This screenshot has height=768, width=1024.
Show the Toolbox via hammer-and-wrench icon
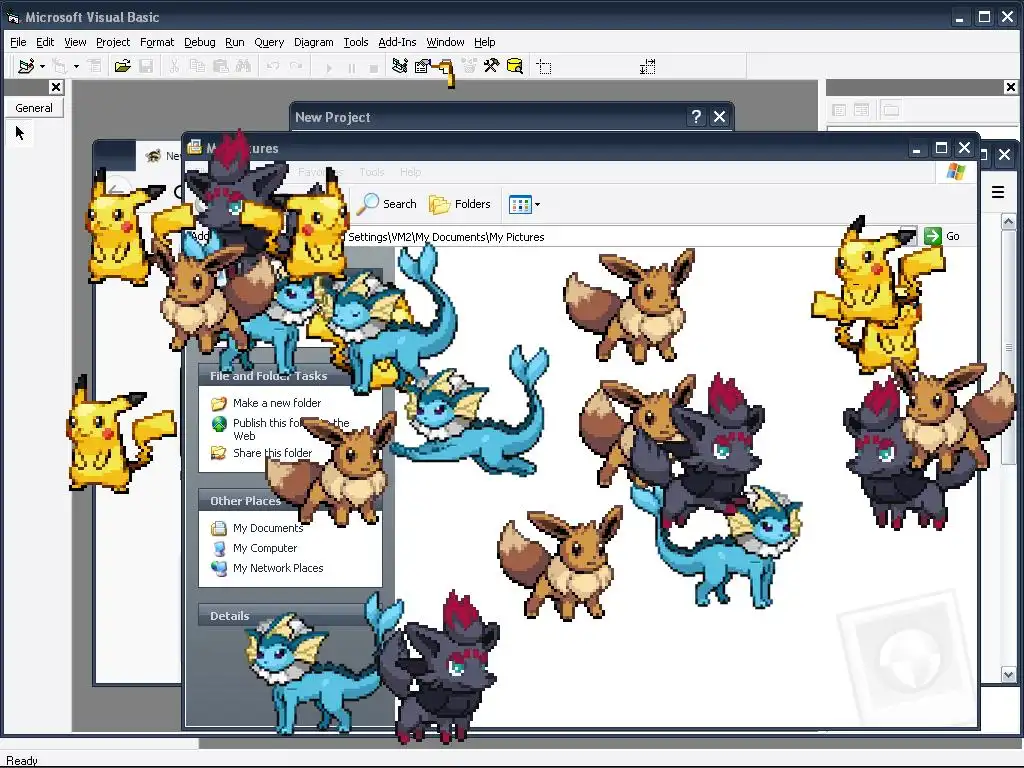point(491,66)
